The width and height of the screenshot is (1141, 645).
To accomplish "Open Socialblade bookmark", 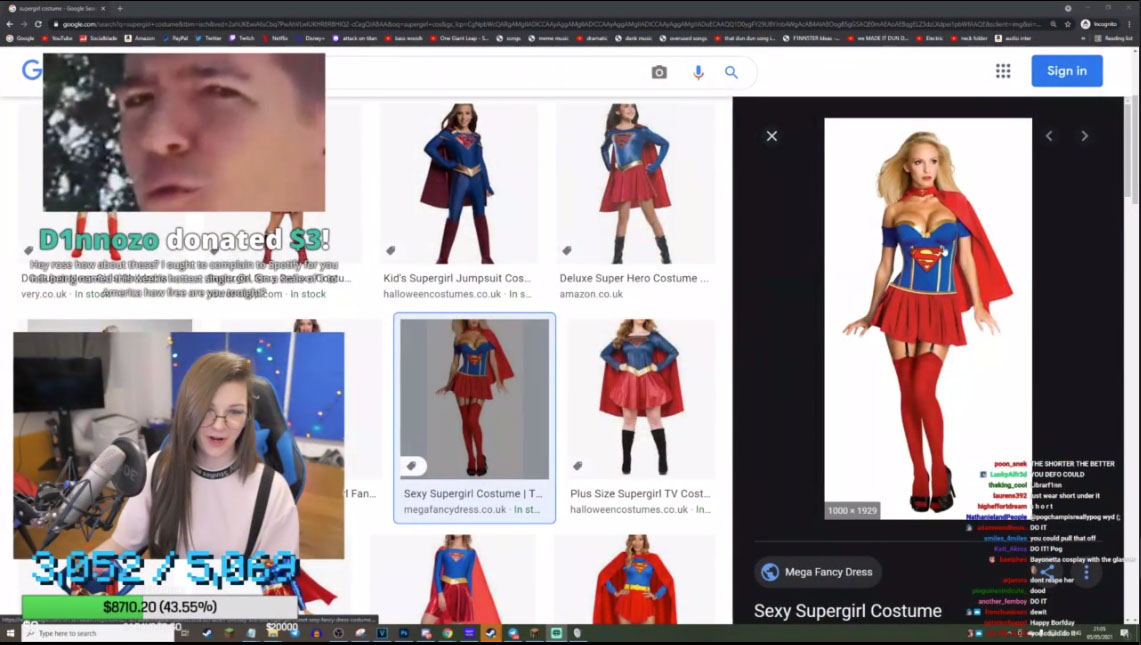I will (99, 38).
